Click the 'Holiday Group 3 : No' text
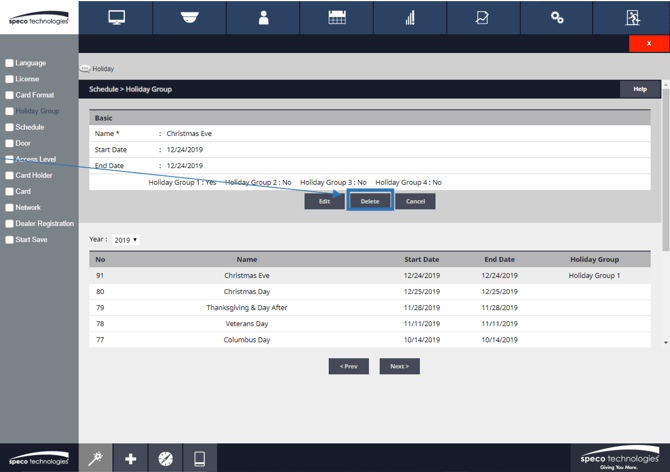670x472 pixels. point(333,182)
